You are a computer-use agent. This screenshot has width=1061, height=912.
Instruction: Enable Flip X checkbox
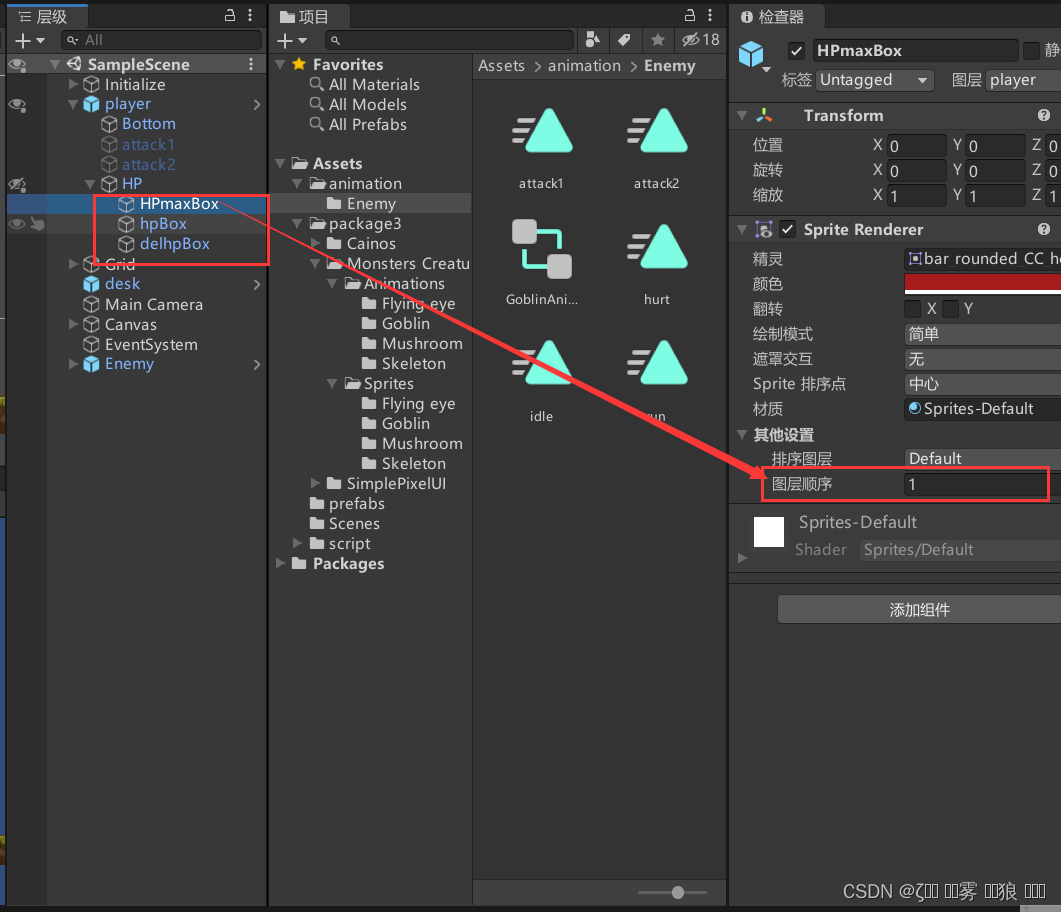click(x=912, y=309)
